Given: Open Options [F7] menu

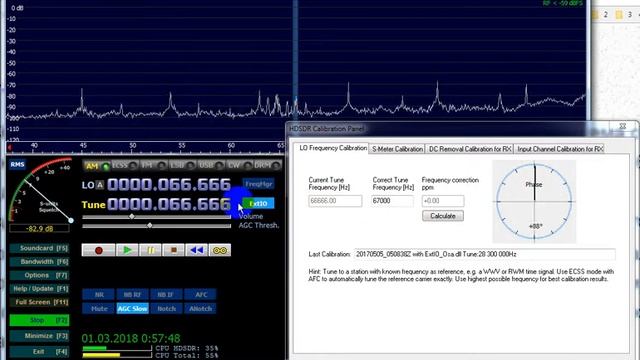Looking at the screenshot, I should coord(40,275).
